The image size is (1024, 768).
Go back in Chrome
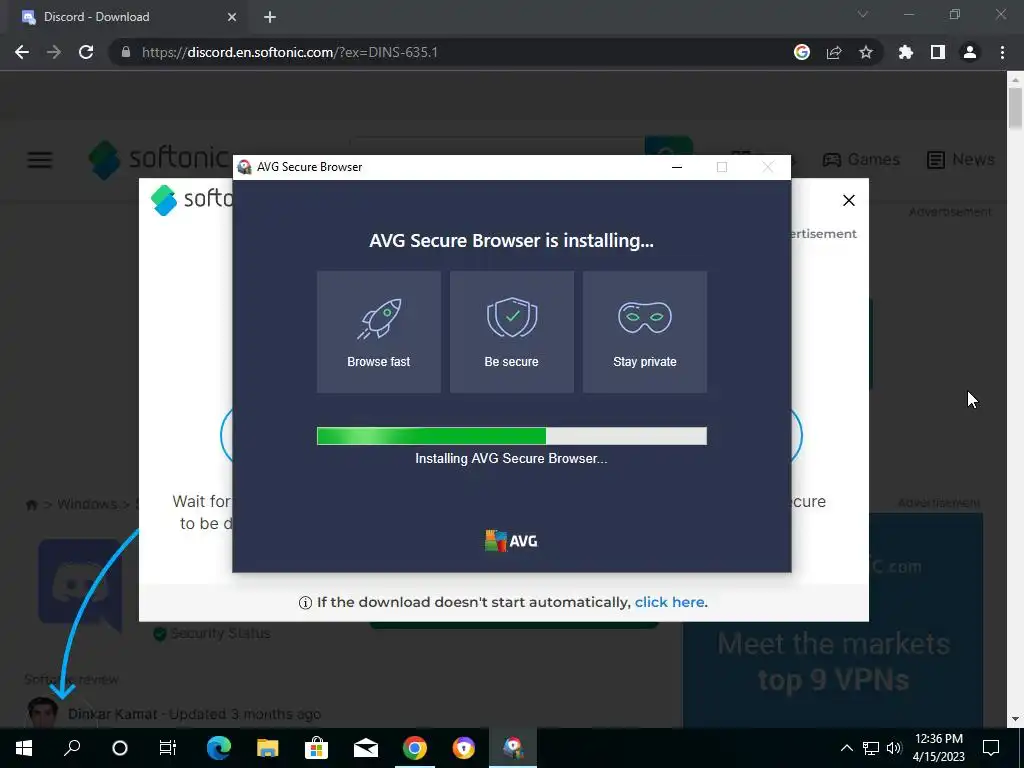22,52
